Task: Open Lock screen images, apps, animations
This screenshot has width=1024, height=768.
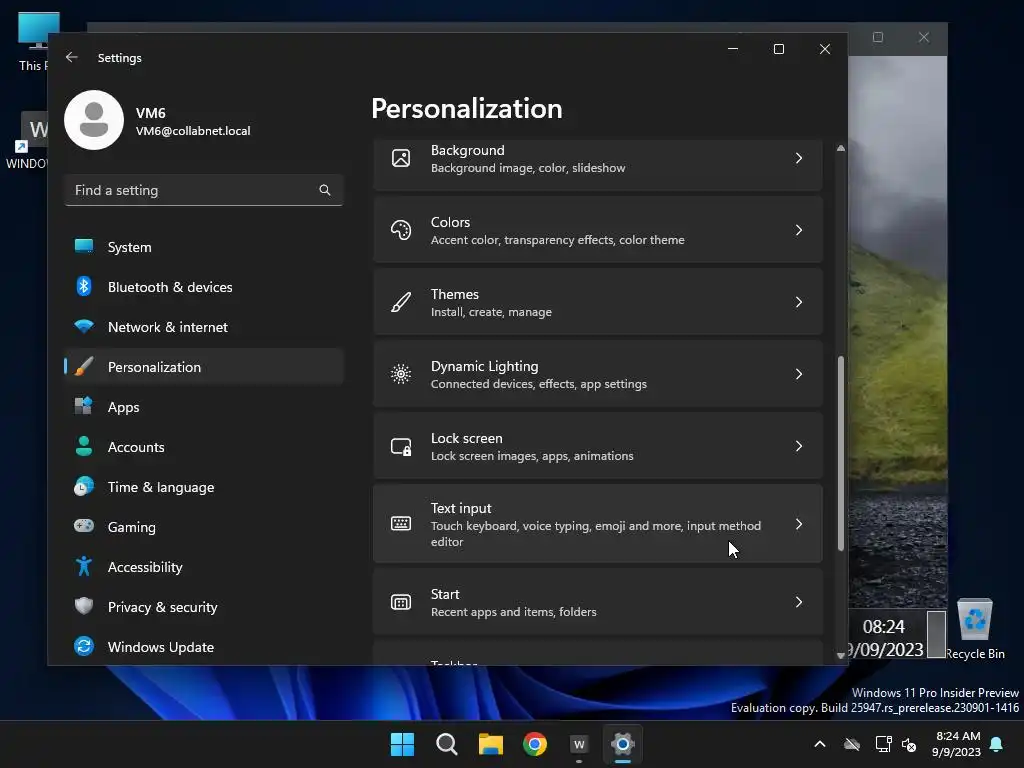Action: [598, 446]
